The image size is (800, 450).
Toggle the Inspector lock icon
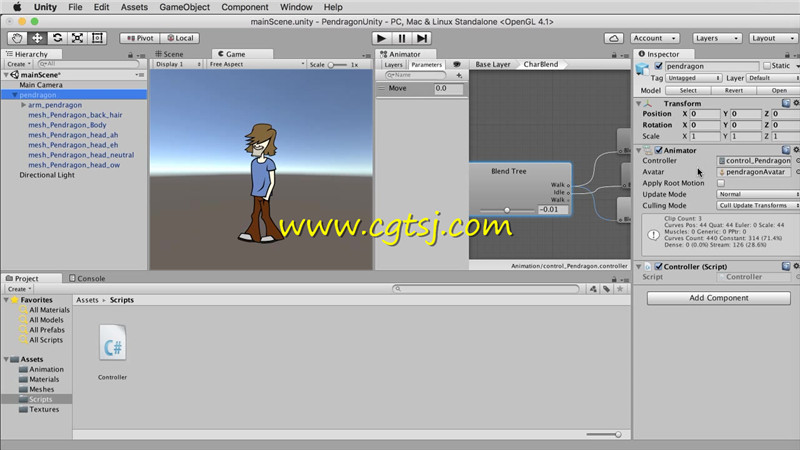(787, 55)
